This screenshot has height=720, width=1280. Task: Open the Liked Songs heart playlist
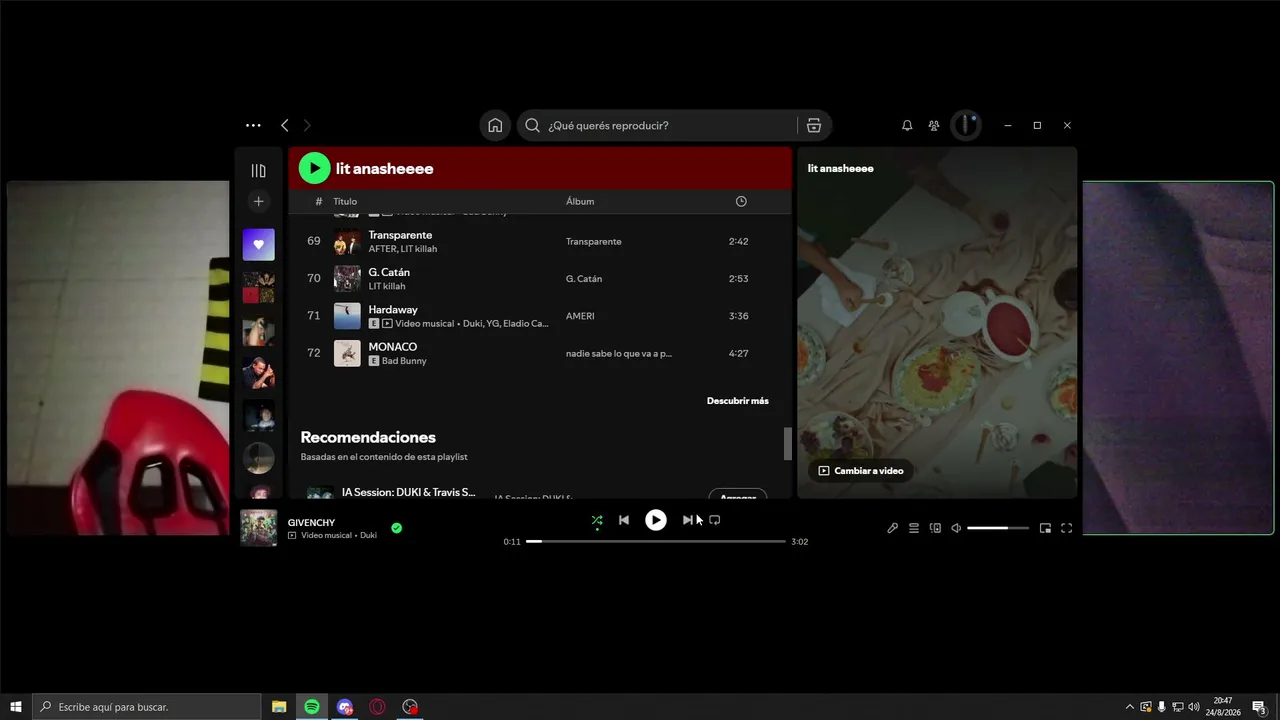click(258, 244)
